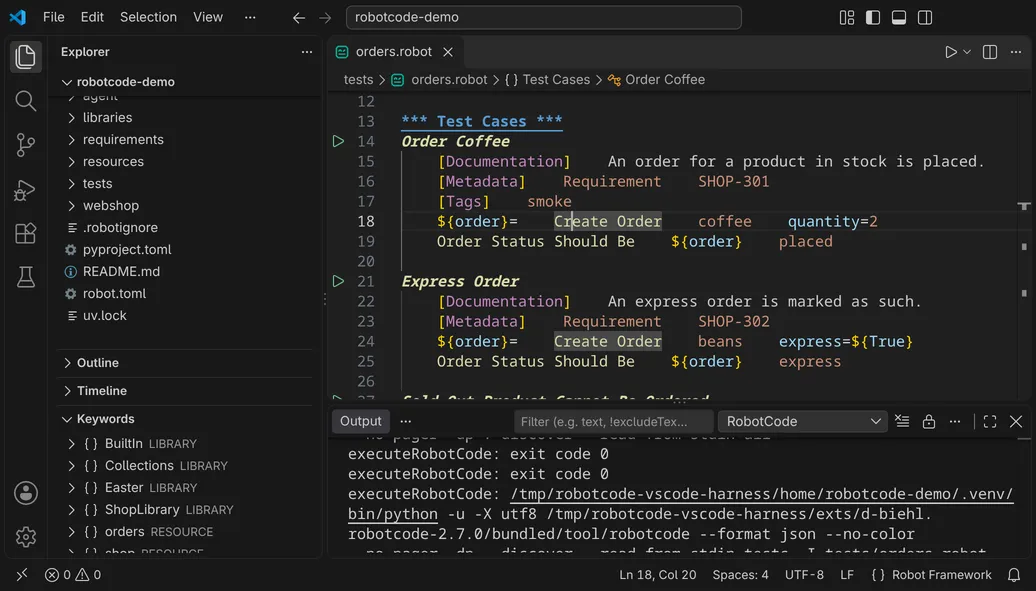The image size is (1036, 591).
Task: Click the command center search box
Action: [543, 17]
